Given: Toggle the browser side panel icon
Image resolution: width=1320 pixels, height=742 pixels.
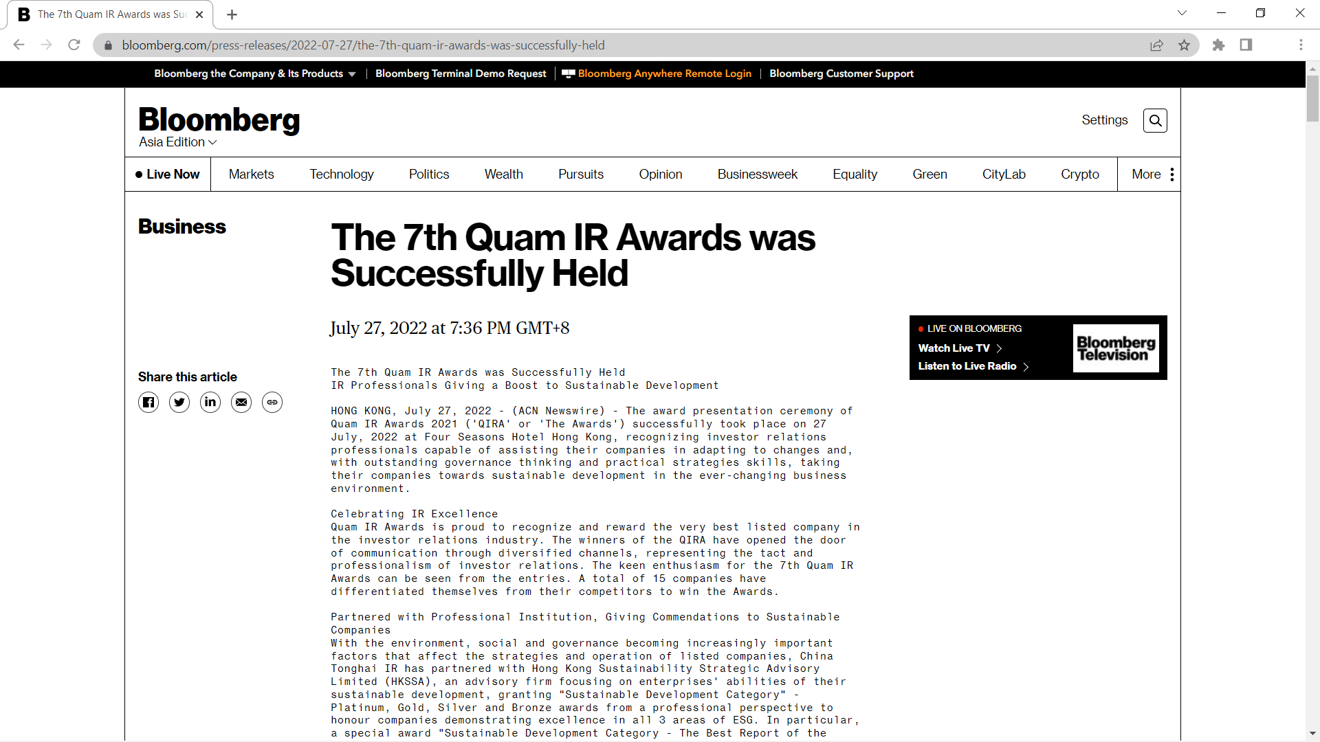Looking at the screenshot, I should pyautogui.click(x=1246, y=45).
